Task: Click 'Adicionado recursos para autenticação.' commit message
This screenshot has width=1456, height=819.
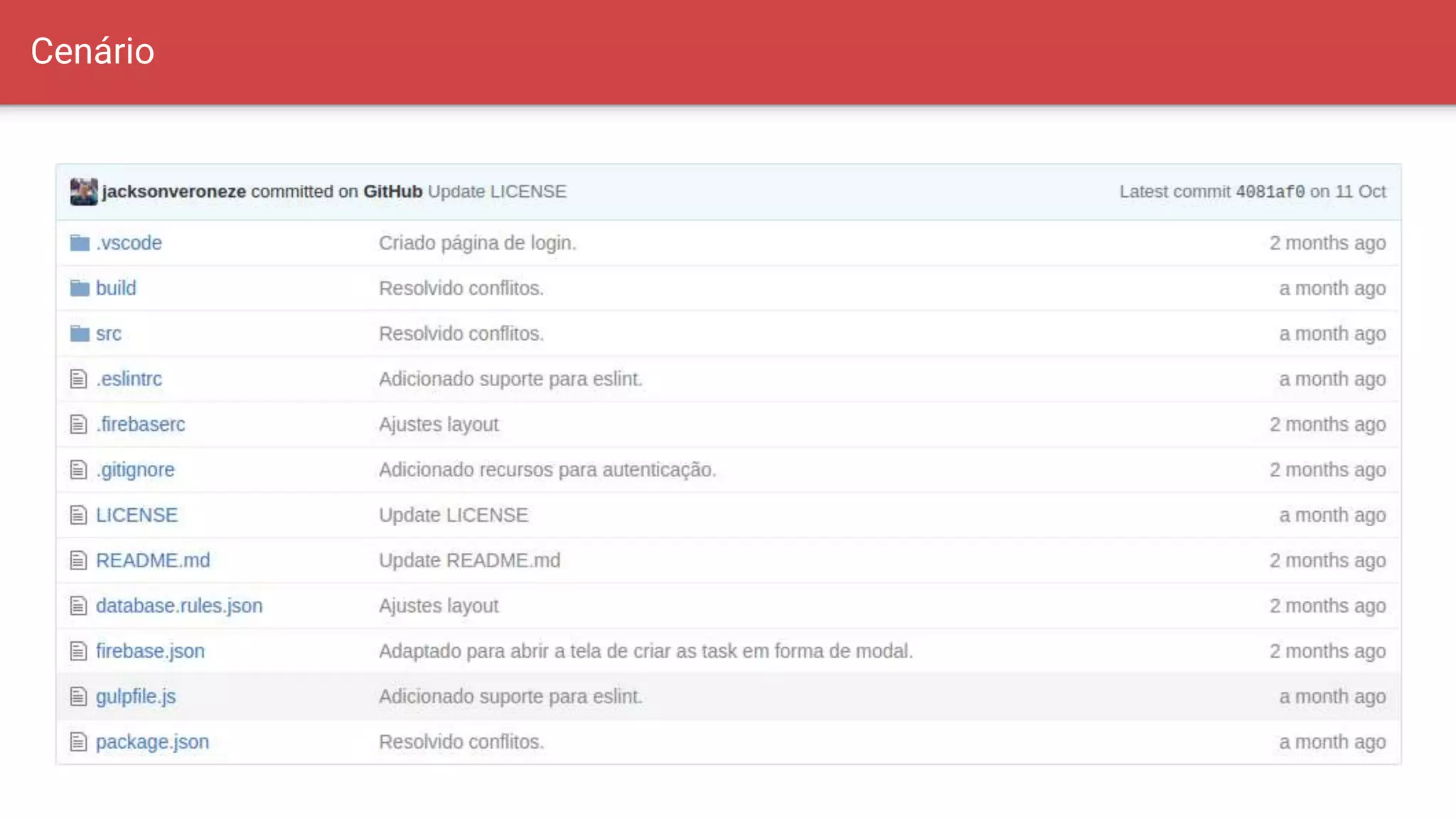Action: click(x=547, y=470)
